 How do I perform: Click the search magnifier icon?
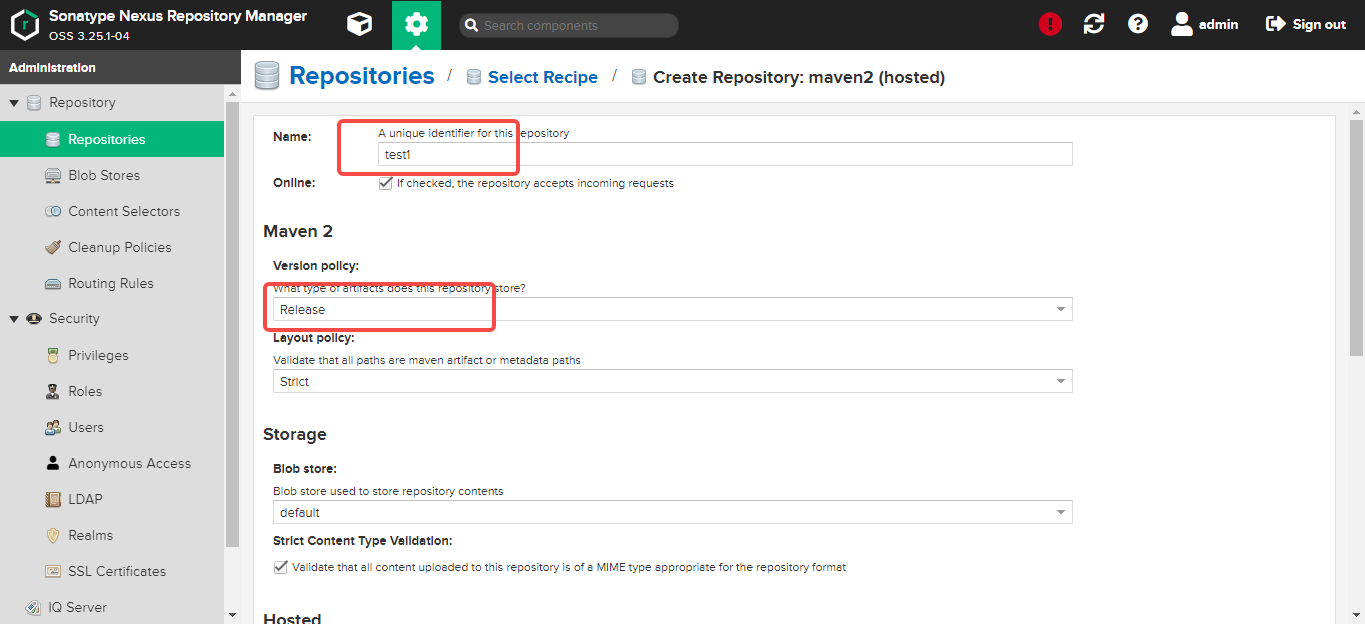coord(470,26)
